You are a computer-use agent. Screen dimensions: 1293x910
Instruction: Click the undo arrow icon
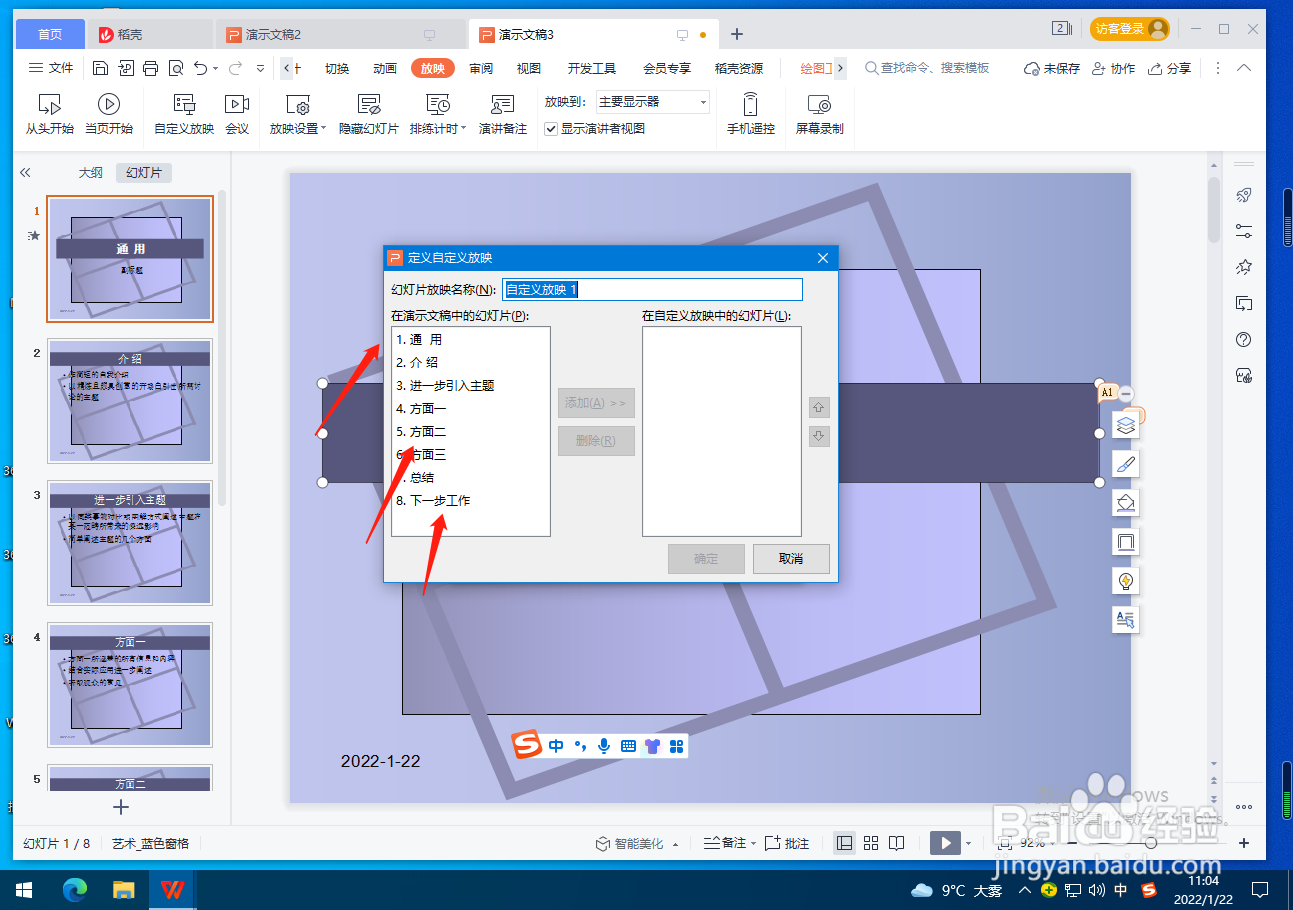(201, 68)
